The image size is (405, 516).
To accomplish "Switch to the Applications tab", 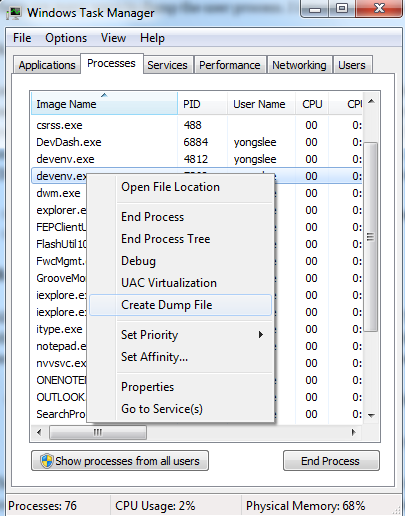I will [47, 65].
